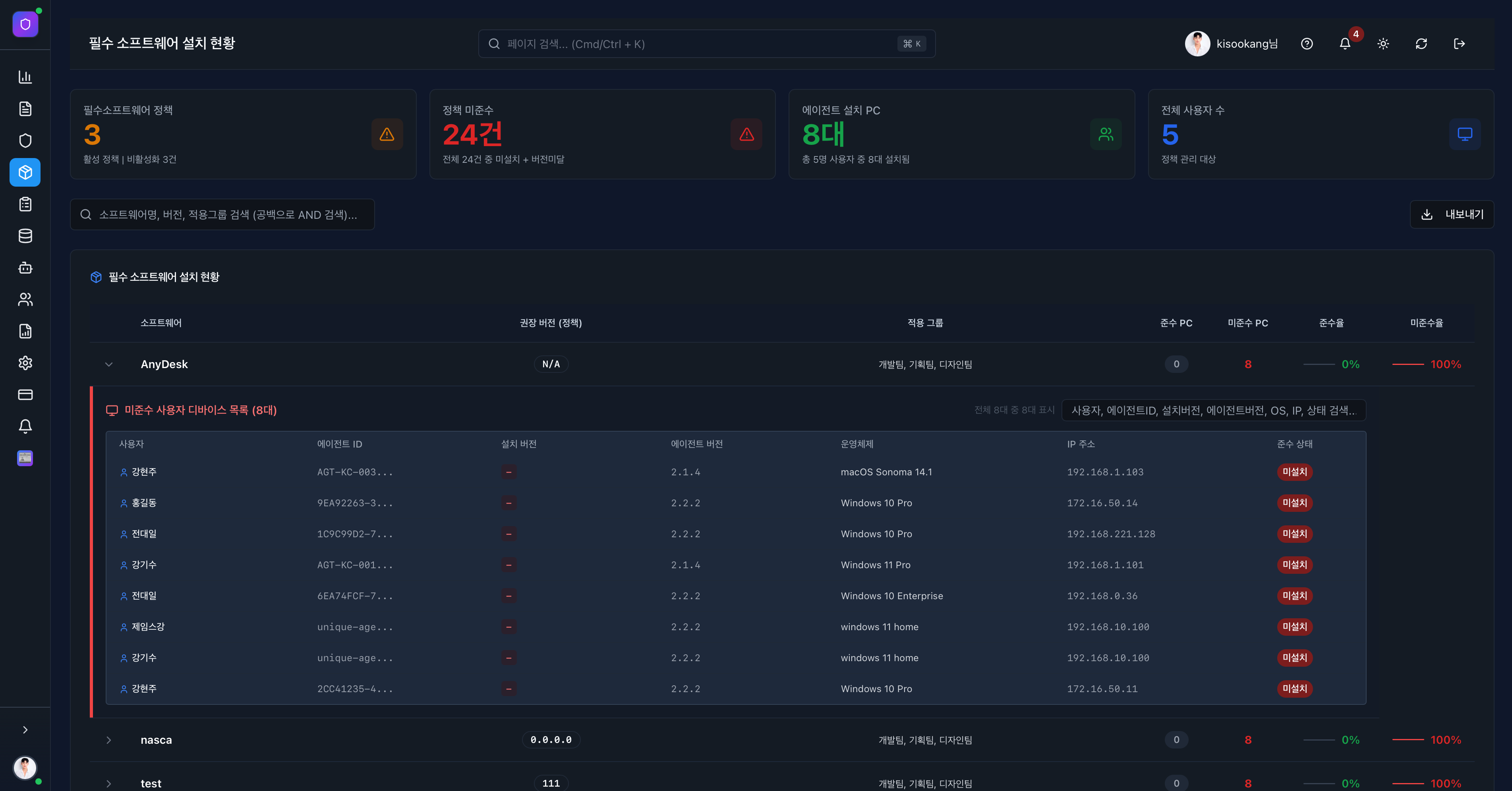
Task: Open the credit card billing sidebar icon
Action: (25, 394)
